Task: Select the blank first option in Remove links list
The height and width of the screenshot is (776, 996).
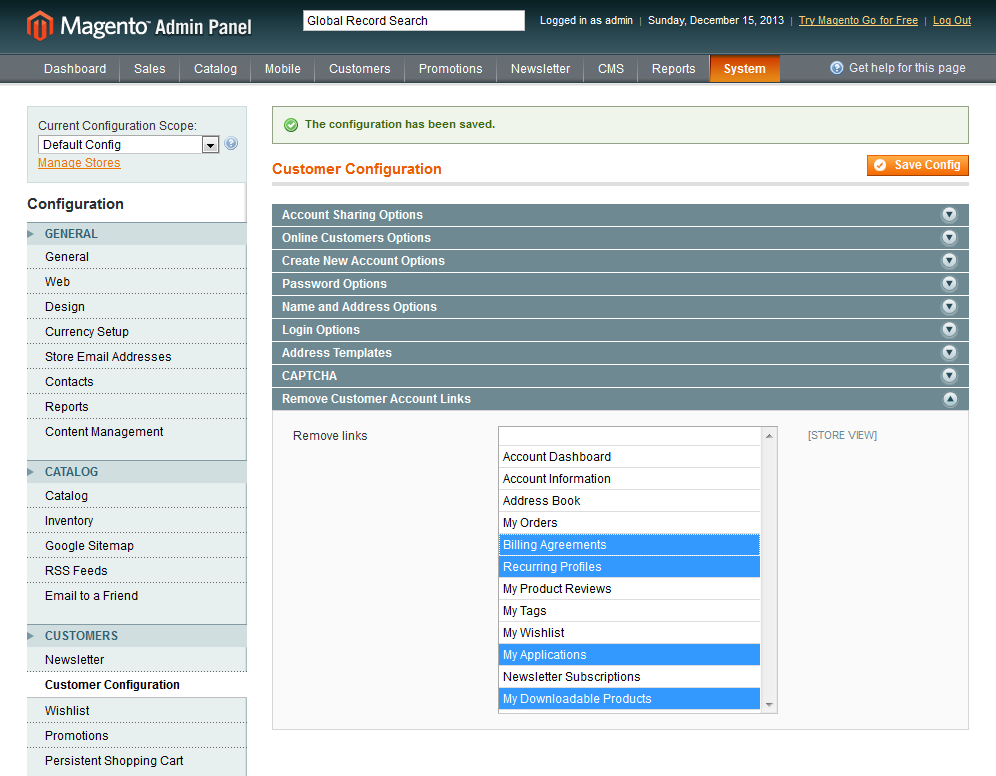Action: pyautogui.click(x=629, y=436)
